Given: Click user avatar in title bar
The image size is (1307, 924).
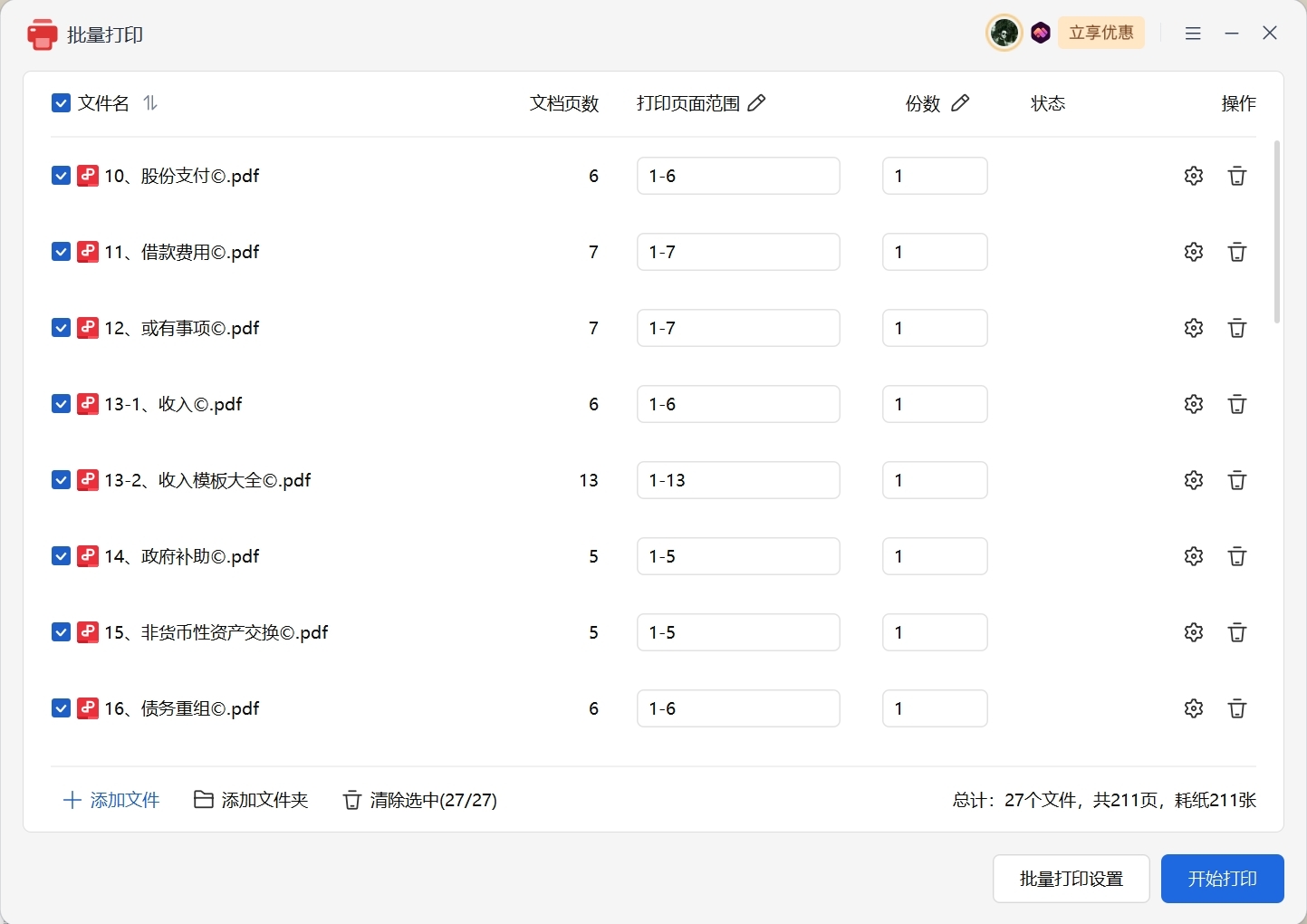Looking at the screenshot, I should point(1004,34).
